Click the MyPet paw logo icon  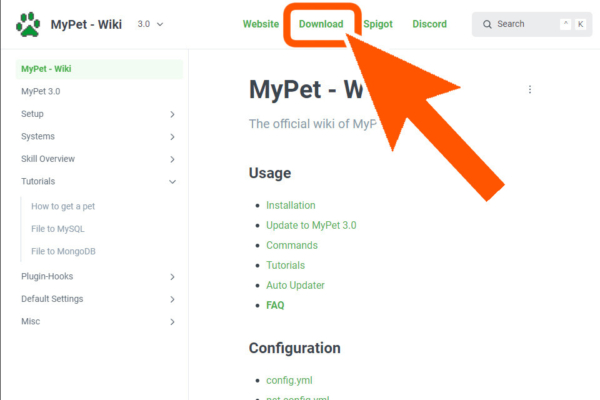tap(28, 24)
